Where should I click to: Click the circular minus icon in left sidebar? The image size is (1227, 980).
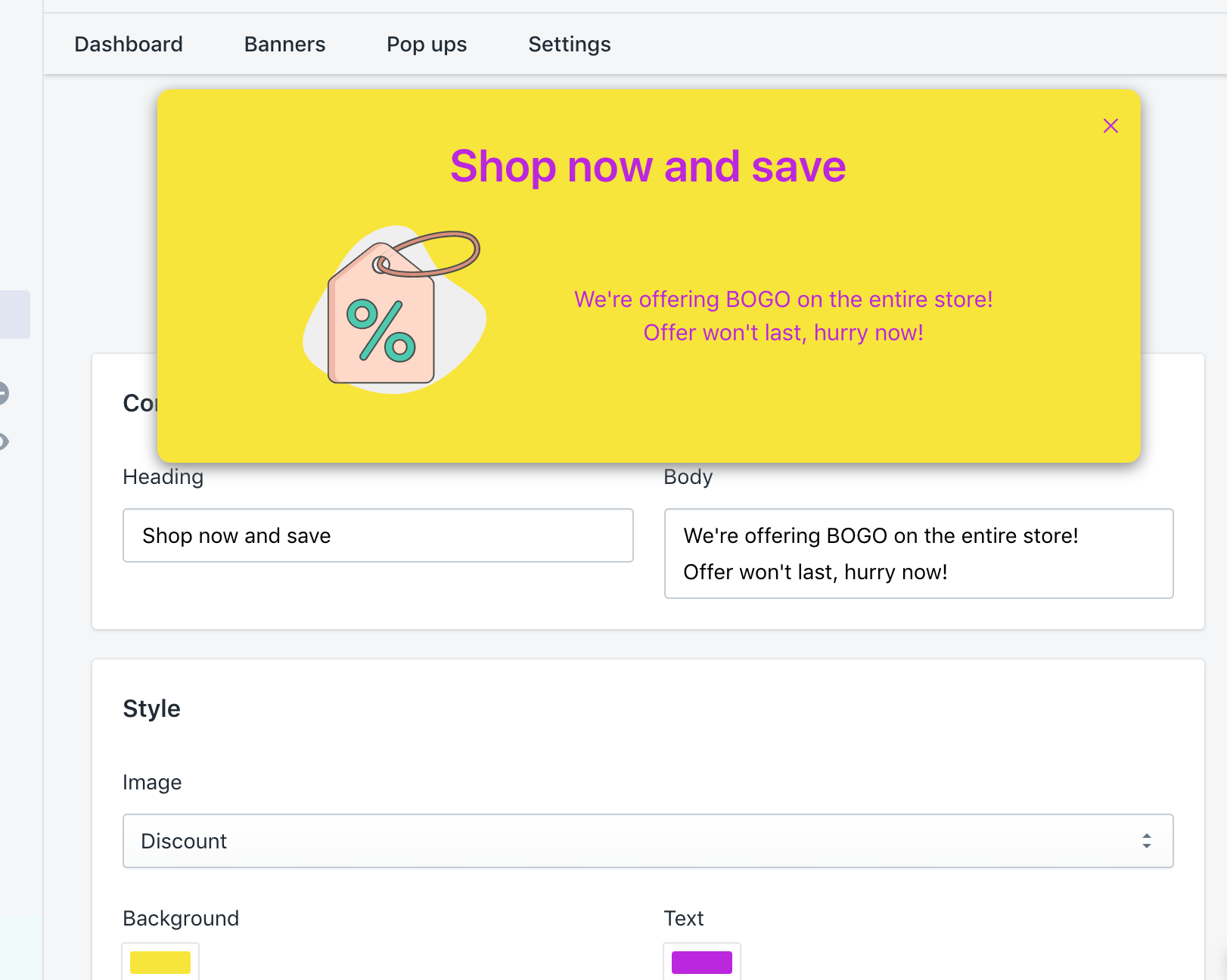(3, 393)
